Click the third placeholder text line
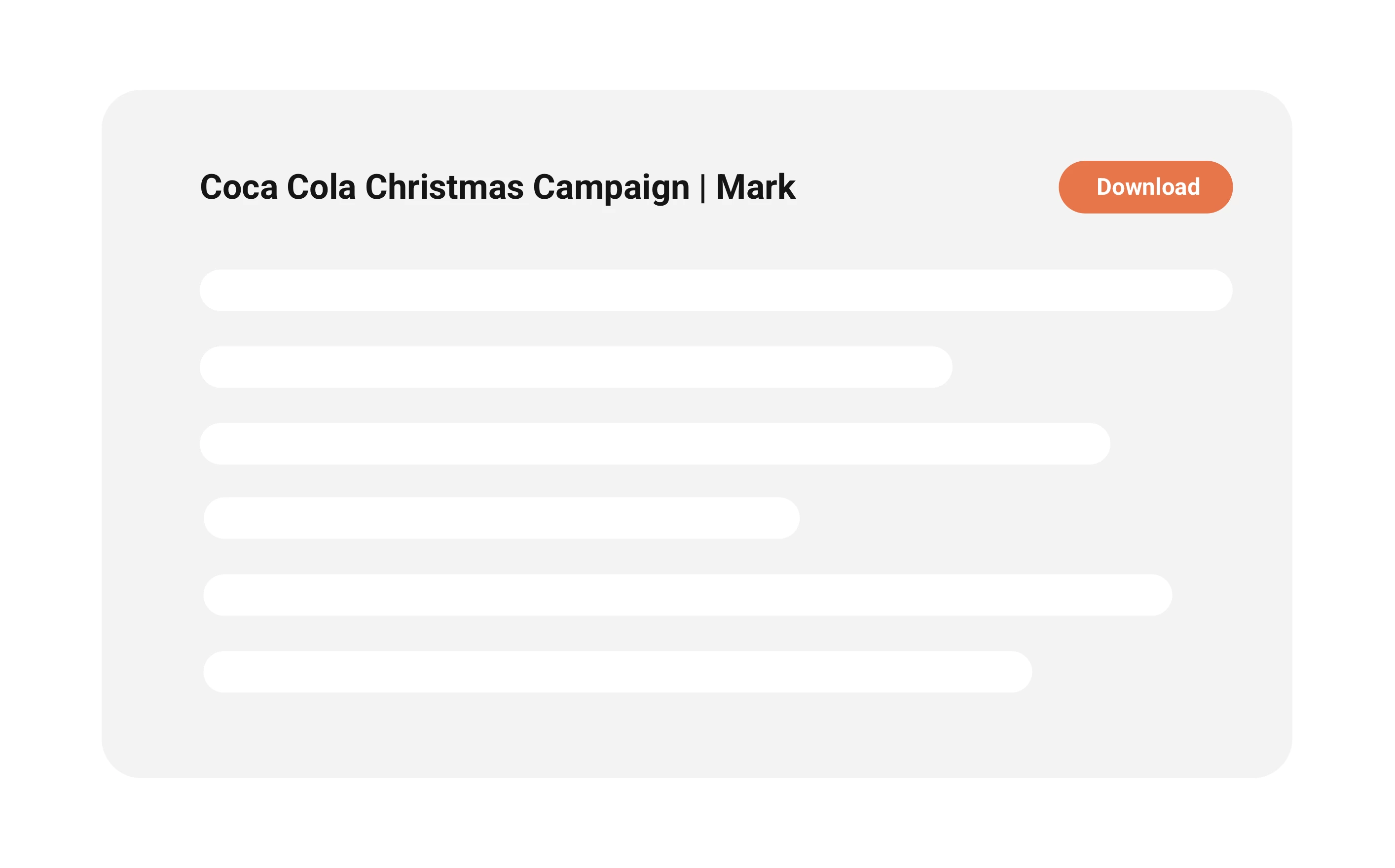This screenshot has width=1395, height=868. click(655, 444)
